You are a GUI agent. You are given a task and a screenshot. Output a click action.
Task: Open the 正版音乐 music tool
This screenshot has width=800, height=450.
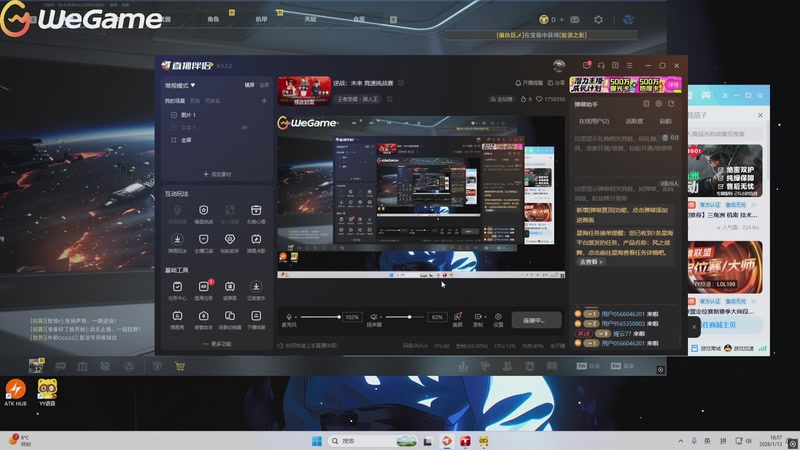pyautogui.click(x=256, y=290)
